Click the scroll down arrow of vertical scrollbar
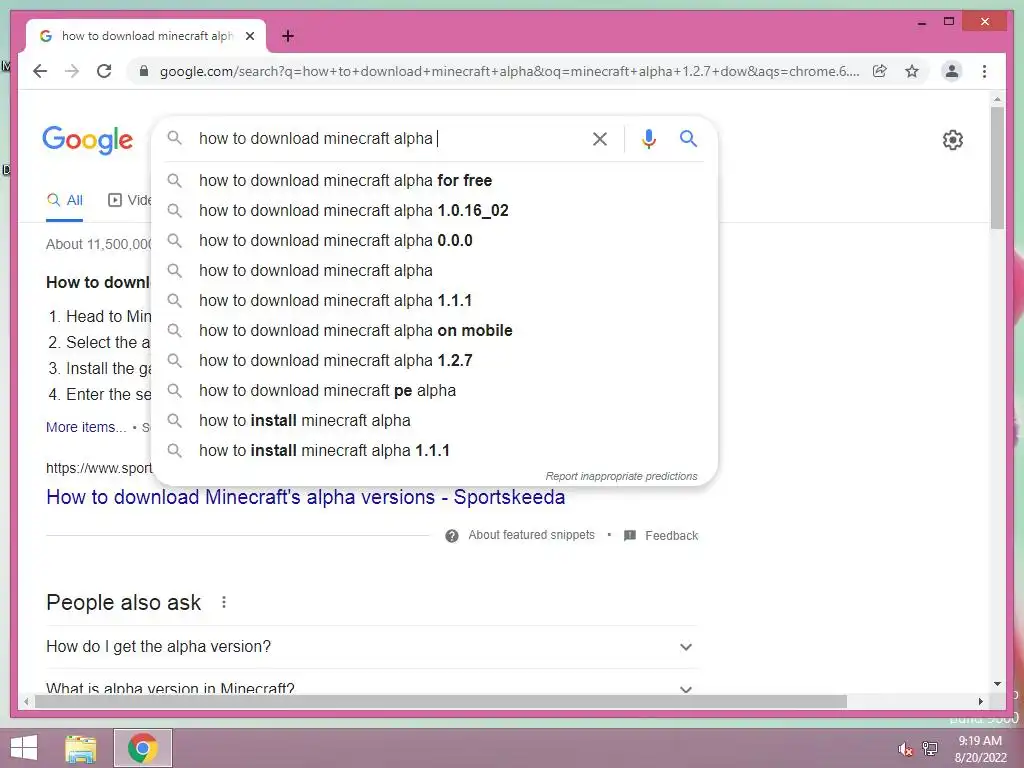This screenshot has width=1024, height=768. [997, 684]
